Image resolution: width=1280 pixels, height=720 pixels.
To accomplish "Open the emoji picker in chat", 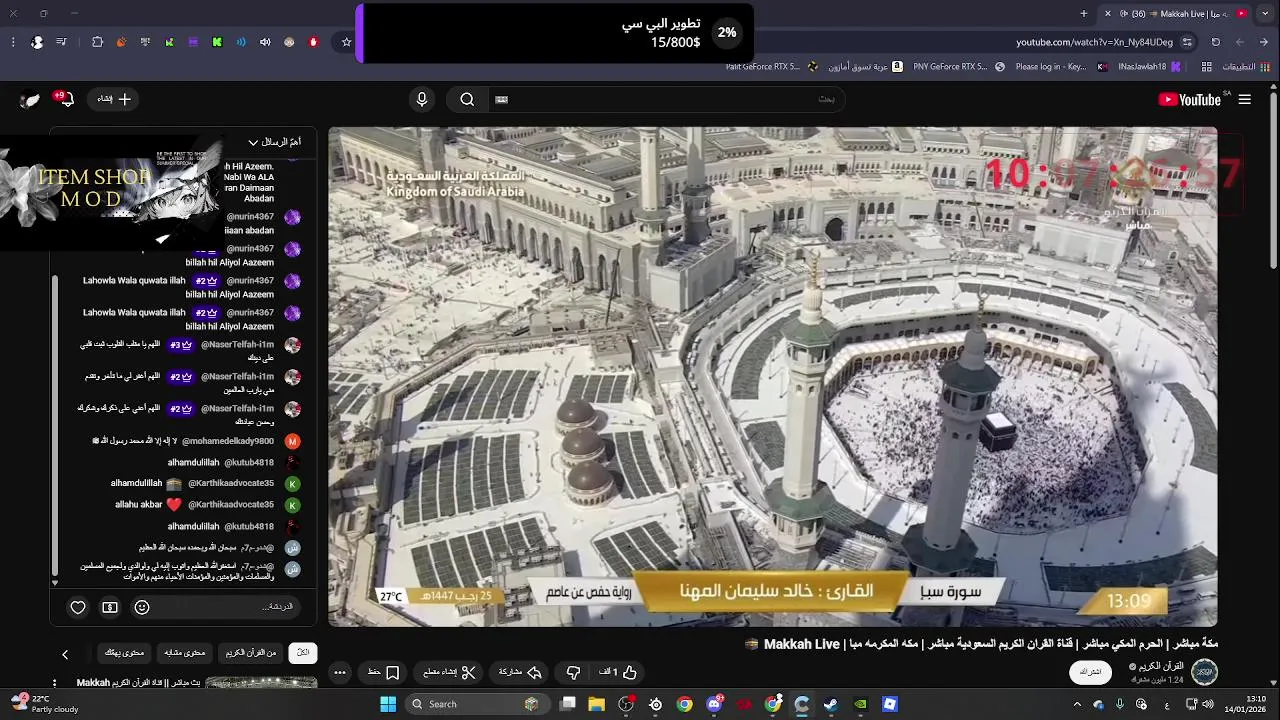I will point(142,607).
